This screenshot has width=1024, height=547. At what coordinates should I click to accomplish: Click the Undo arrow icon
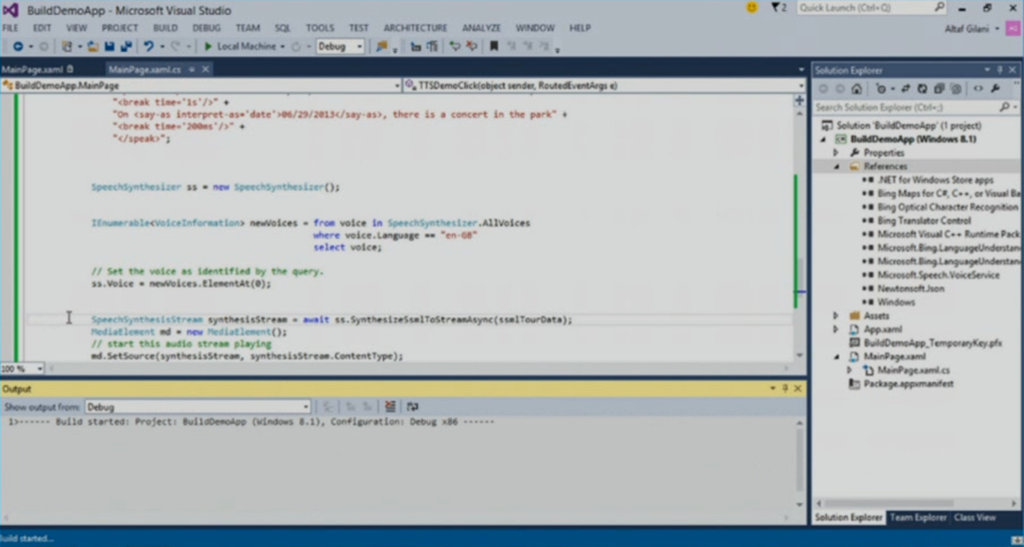(149, 46)
